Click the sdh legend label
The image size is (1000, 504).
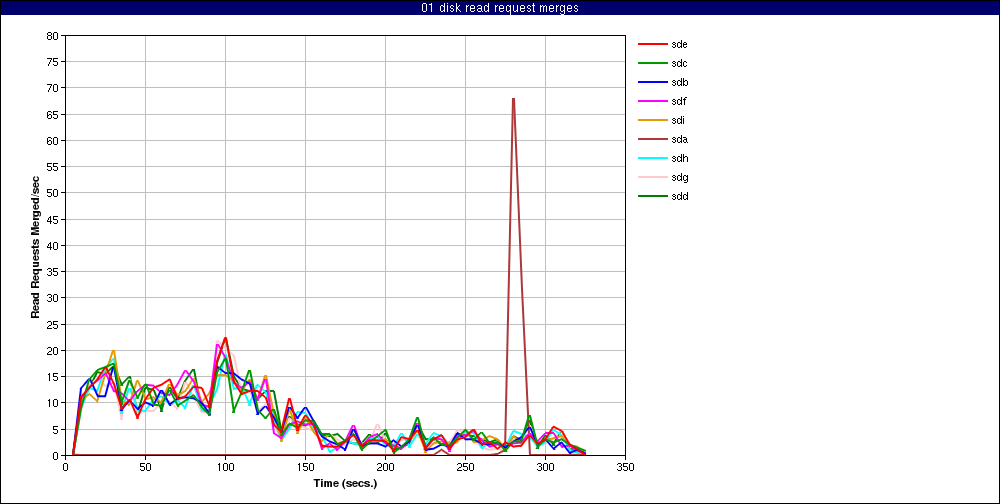click(x=679, y=158)
